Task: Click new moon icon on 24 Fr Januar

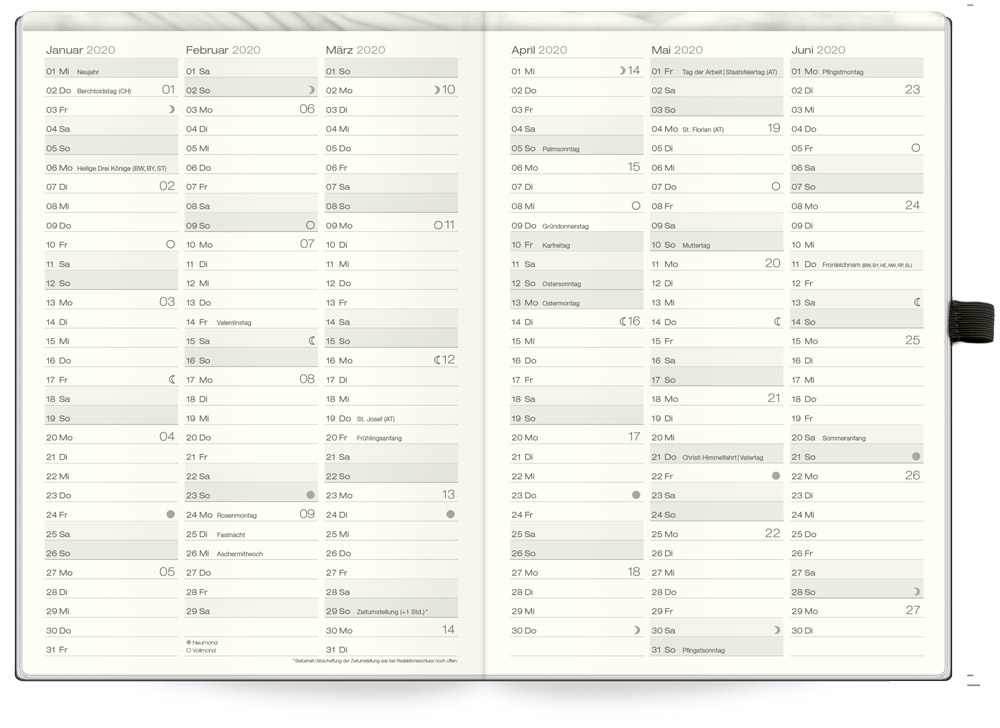Action: tap(170, 514)
